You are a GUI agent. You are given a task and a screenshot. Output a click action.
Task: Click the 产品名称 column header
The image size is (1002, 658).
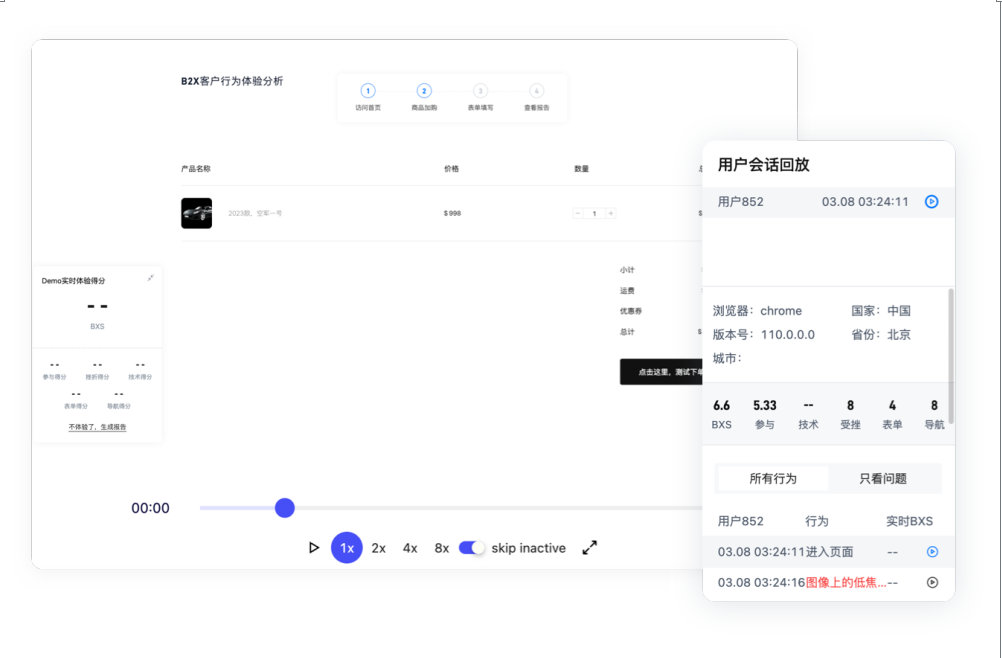point(196,169)
